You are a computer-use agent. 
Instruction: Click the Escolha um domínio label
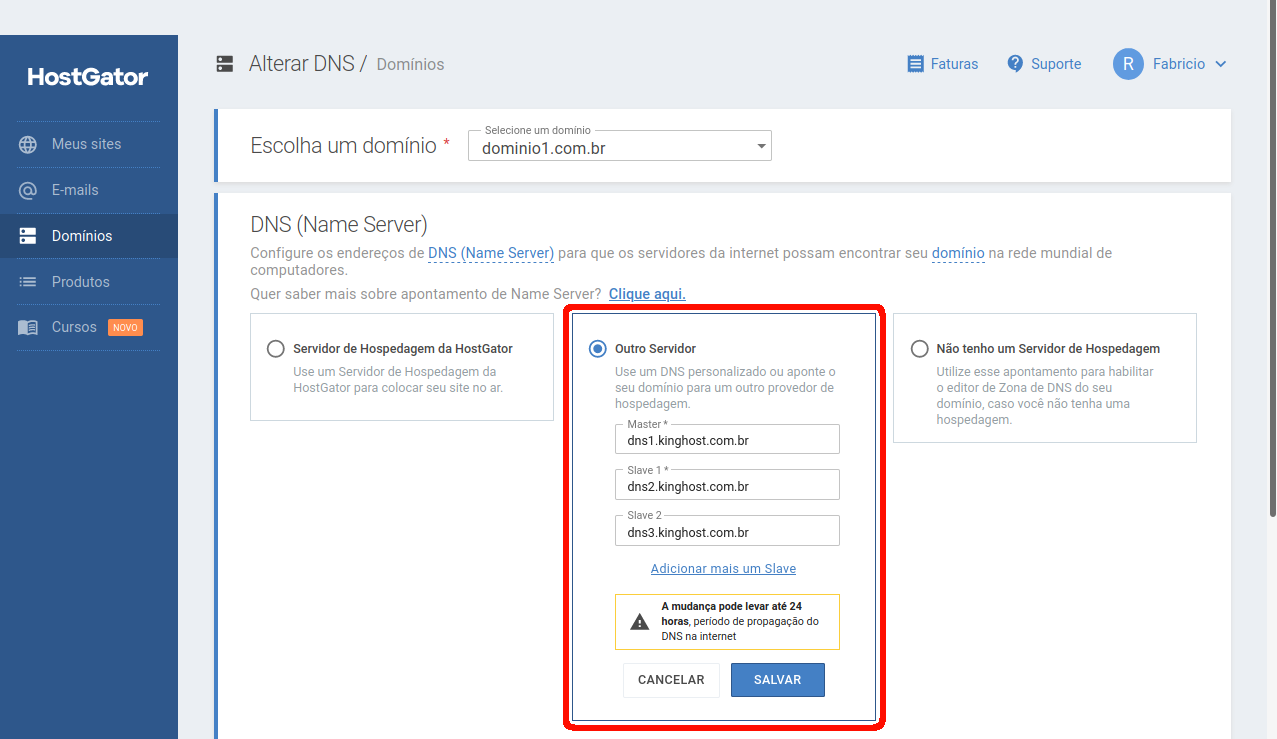(343, 145)
